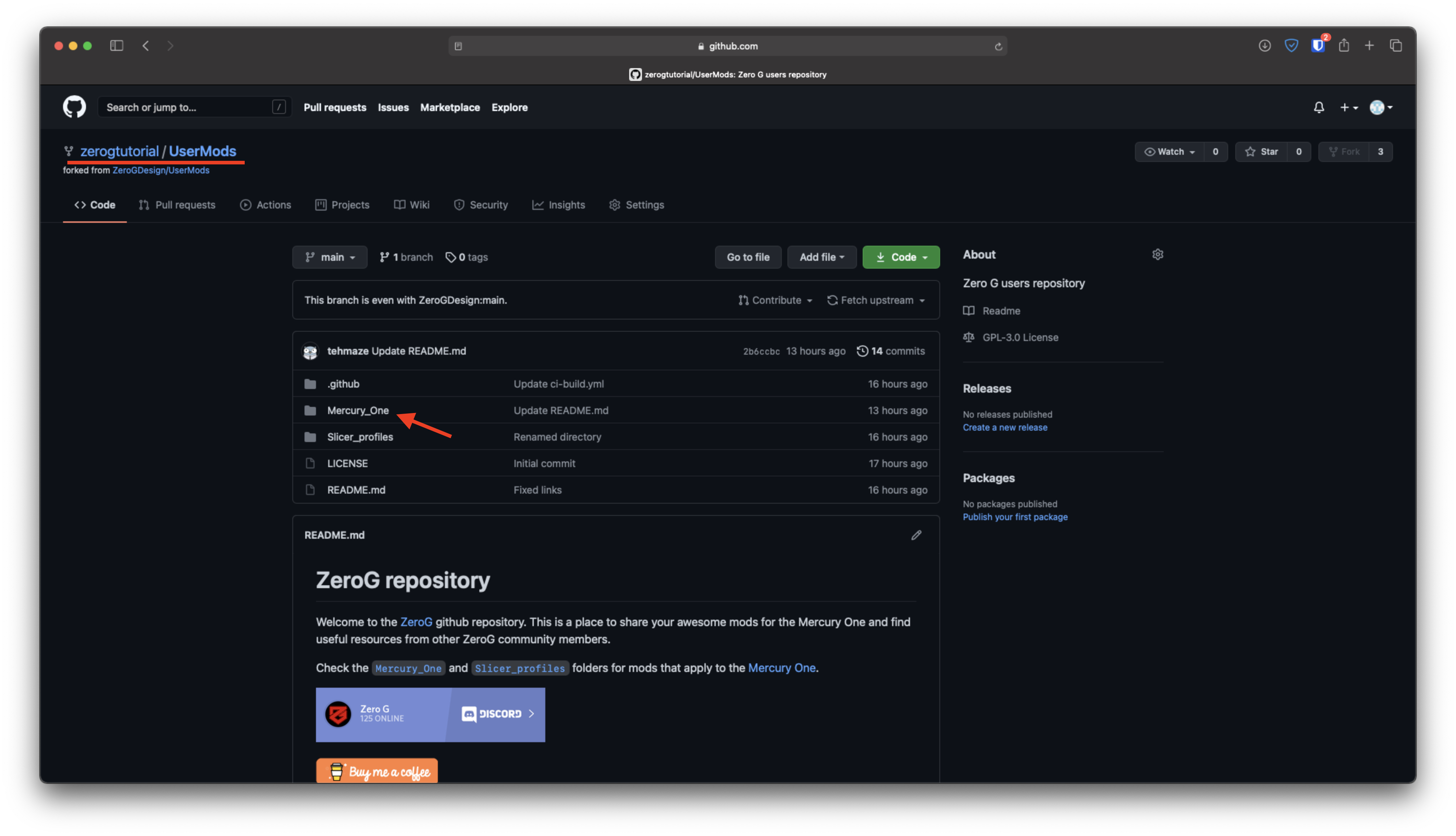The height and width of the screenshot is (836, 1456).
Task: Open the green Code dropdown
Action: (x=901, y=257)
